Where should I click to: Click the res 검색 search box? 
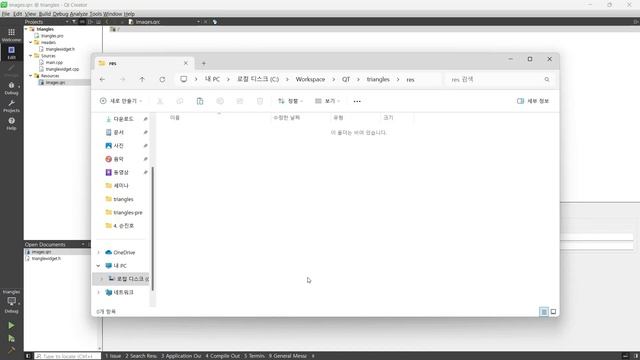click(500, 80)
